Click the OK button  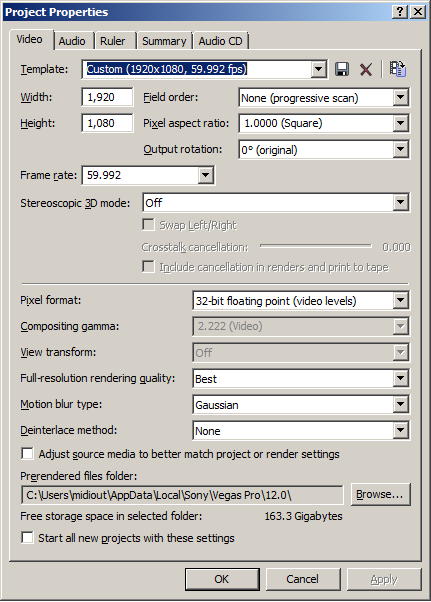[222, 579]
